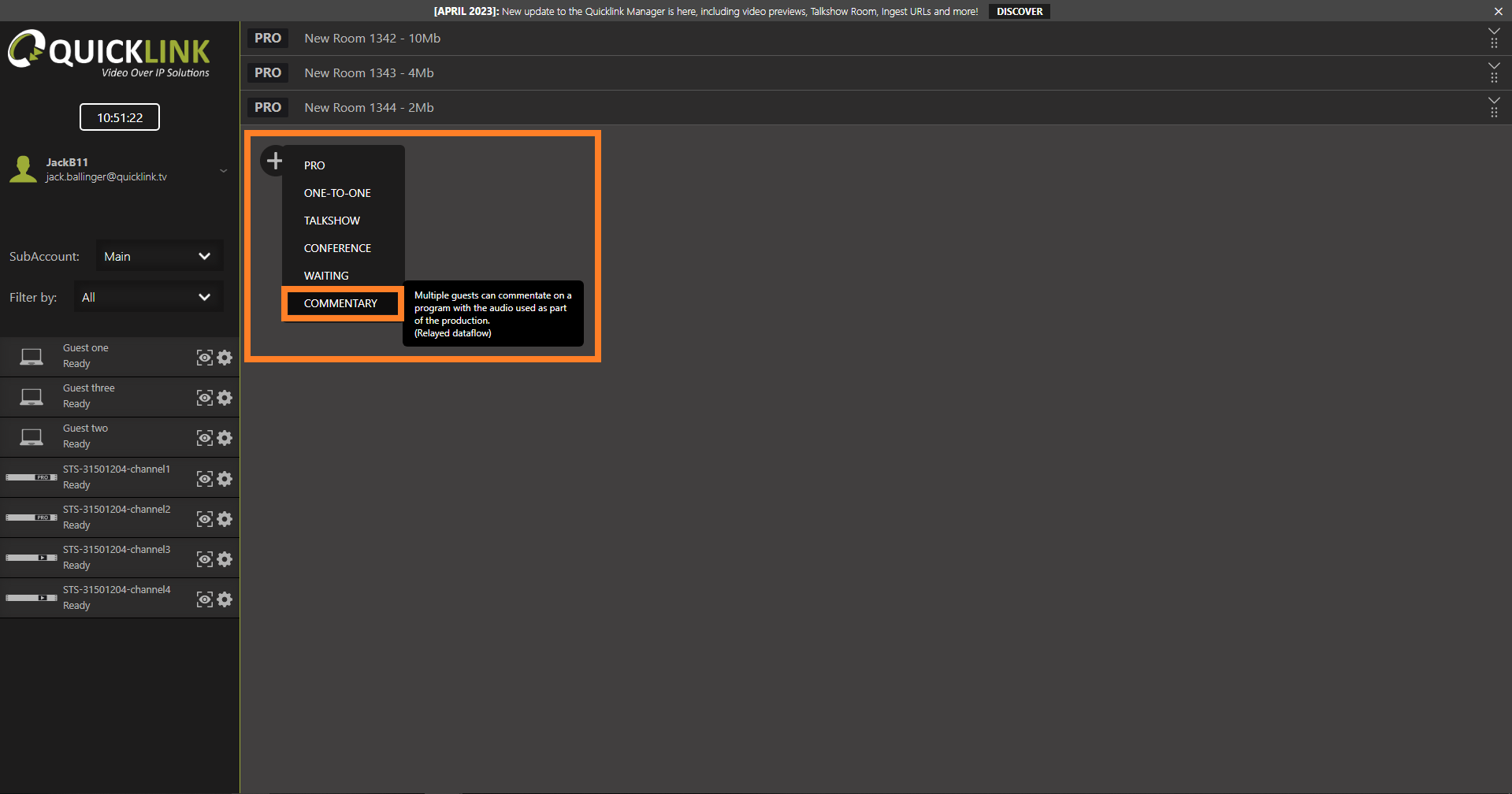
Task: Toggle preview eye for STS-31501204-channel2
Action: click(x=205, y=519)
